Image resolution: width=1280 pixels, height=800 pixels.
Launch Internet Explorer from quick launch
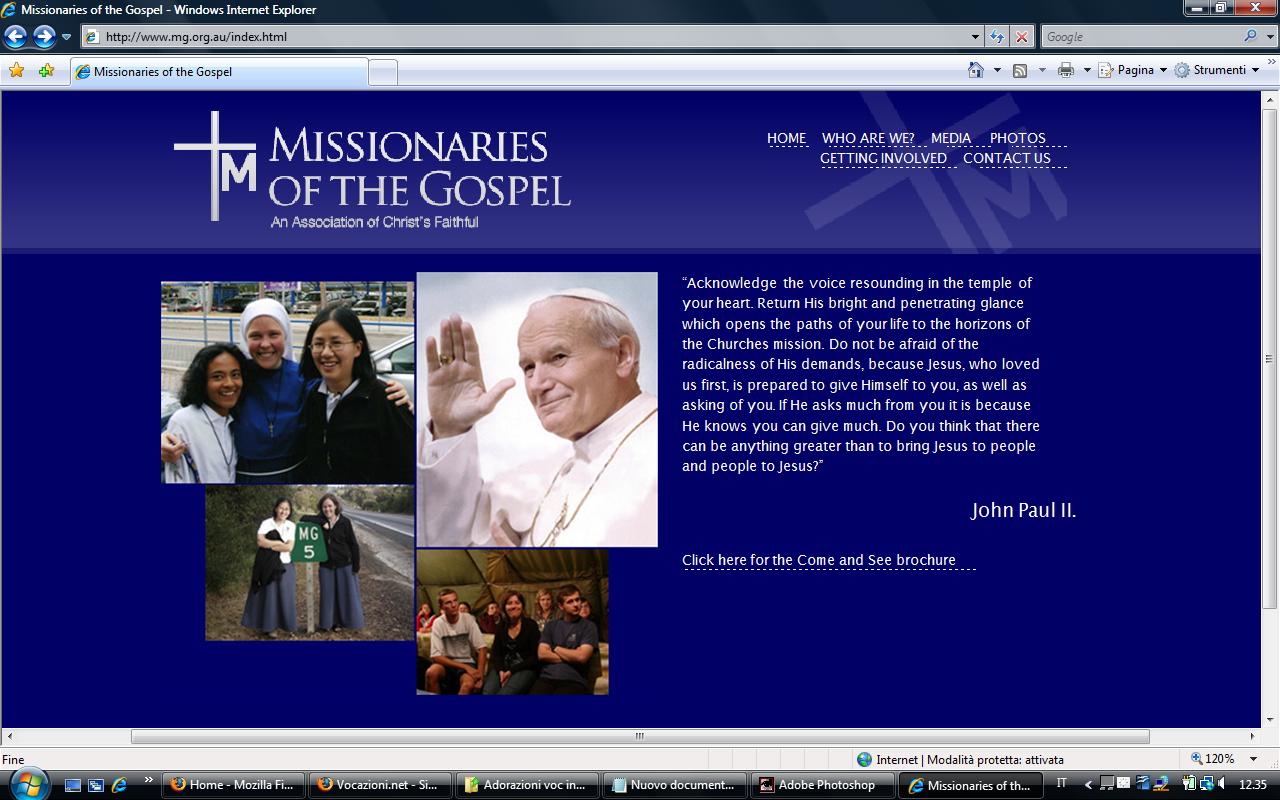coord(120,785)
